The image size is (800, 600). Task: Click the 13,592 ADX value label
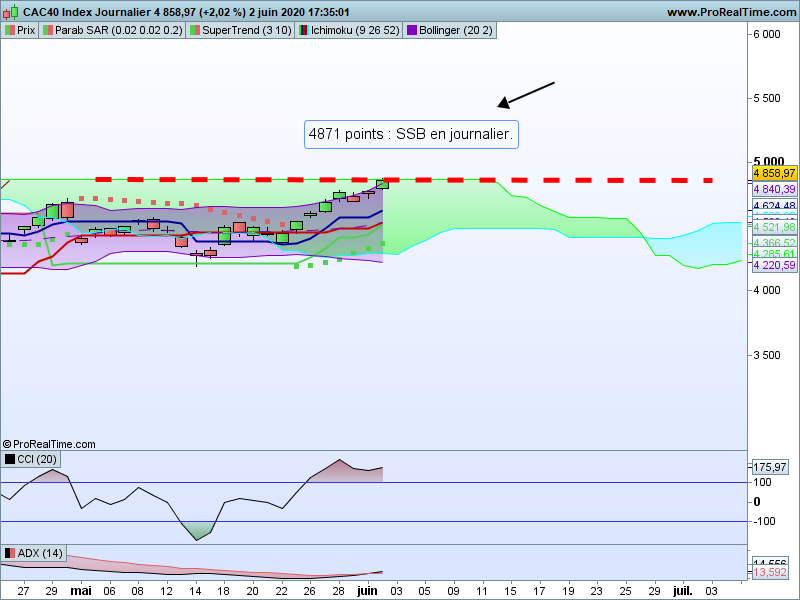point(770,572)
